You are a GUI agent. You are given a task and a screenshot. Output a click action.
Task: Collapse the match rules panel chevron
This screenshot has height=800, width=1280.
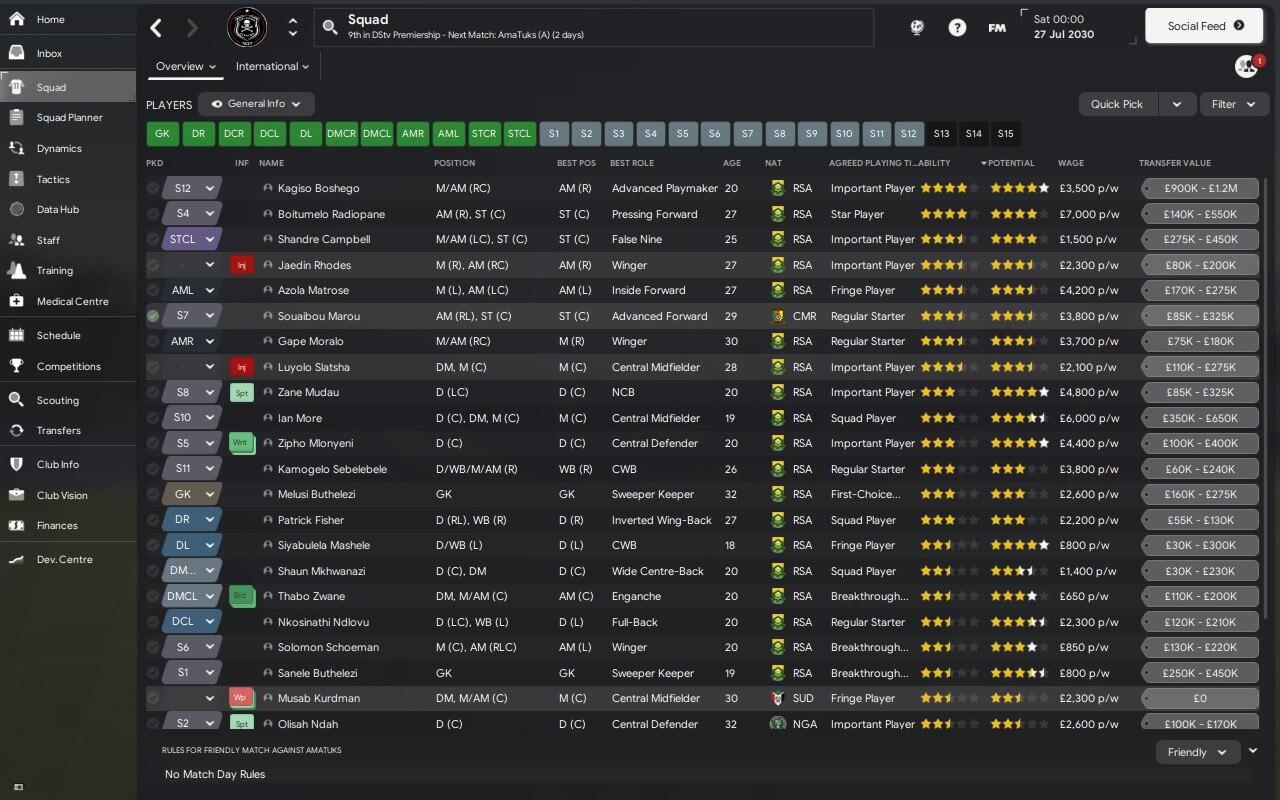coord(1253,751)
